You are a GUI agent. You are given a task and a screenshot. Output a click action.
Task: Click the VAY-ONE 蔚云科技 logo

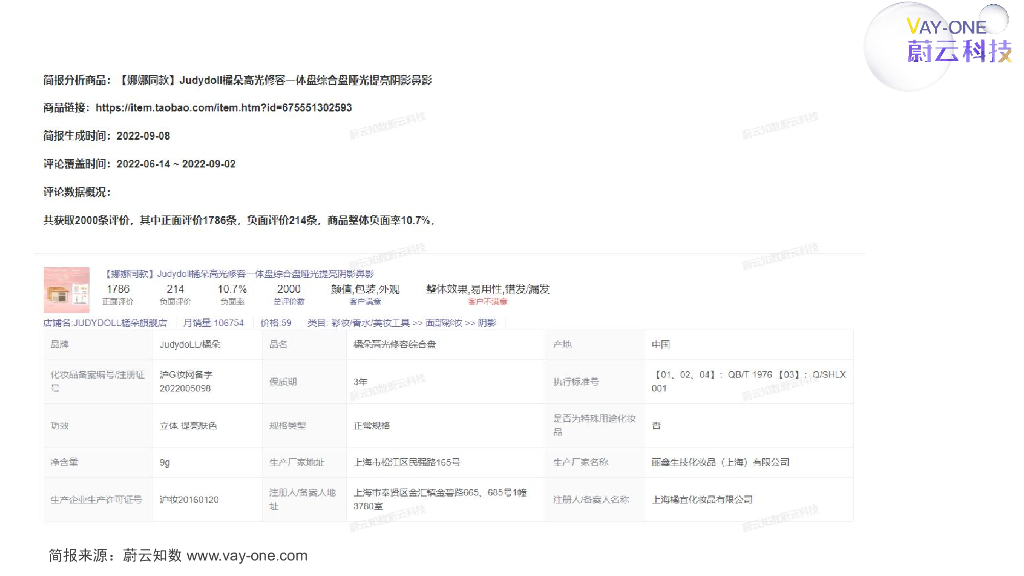[939, 46]
